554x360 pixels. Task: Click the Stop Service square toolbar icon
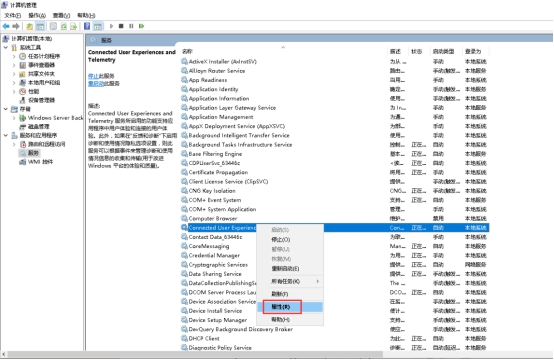click(121, 26)
